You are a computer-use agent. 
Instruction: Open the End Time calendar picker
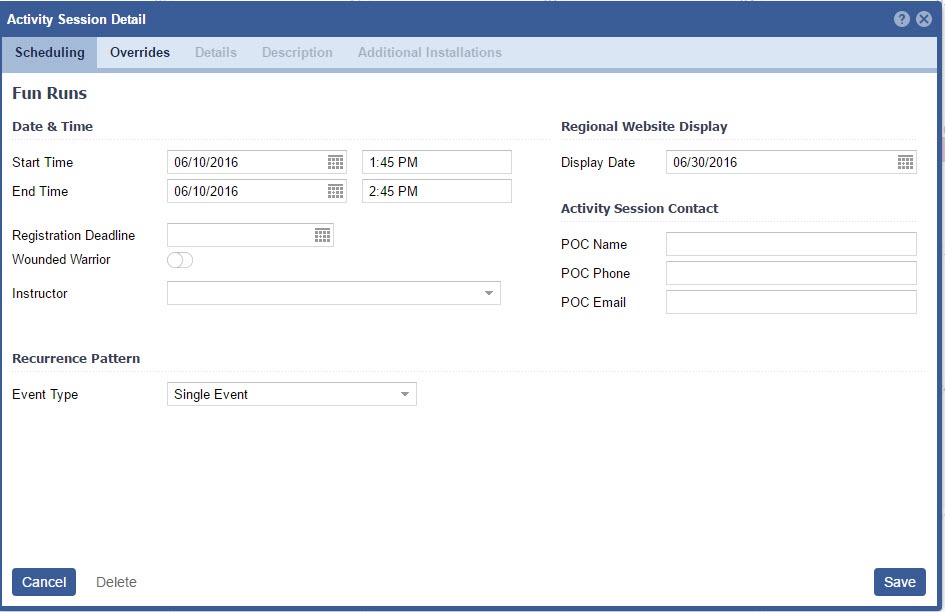point(336,191)
